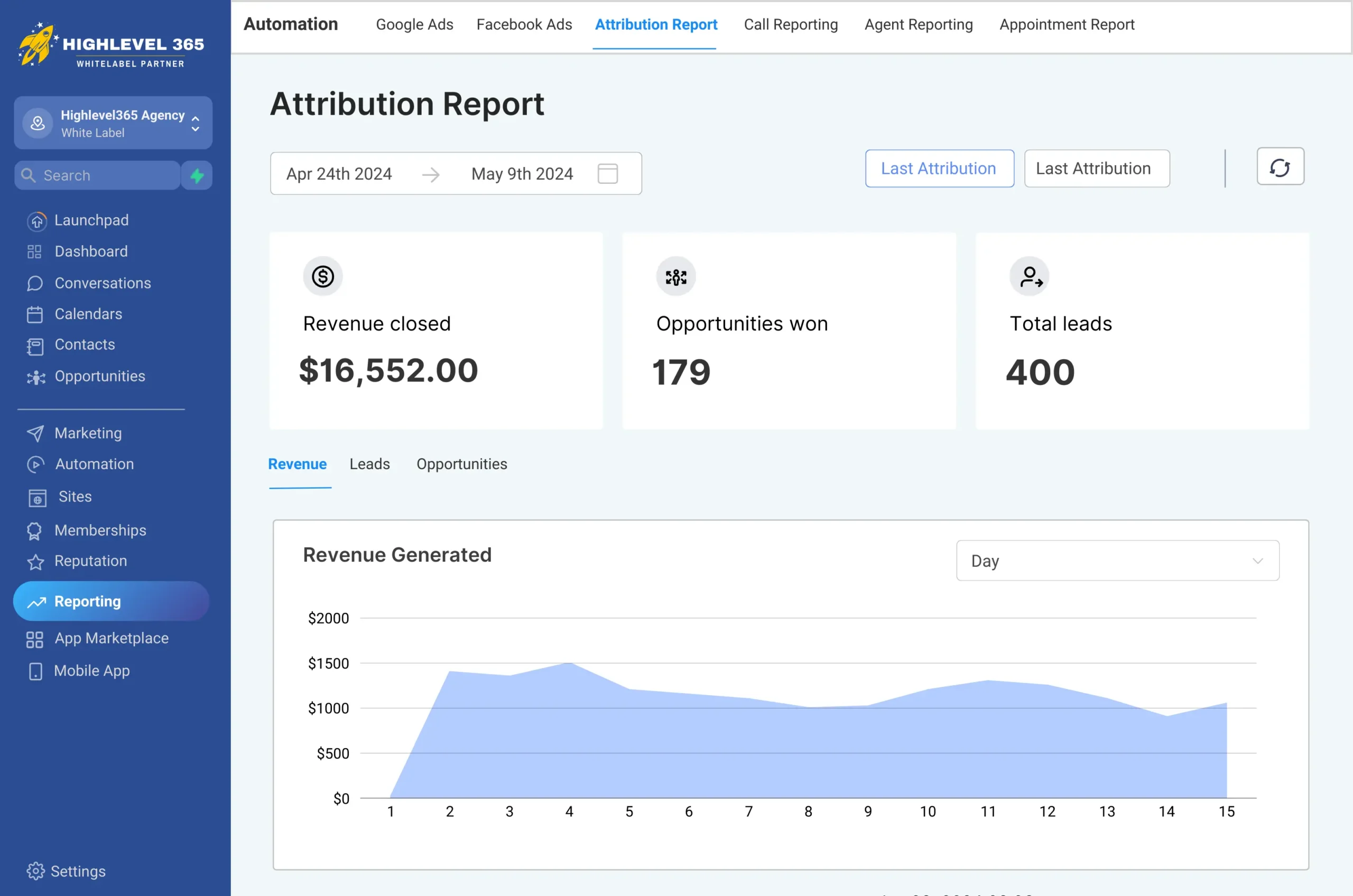Open the Apr 24th 2024 start date picker

coord(339,174)
